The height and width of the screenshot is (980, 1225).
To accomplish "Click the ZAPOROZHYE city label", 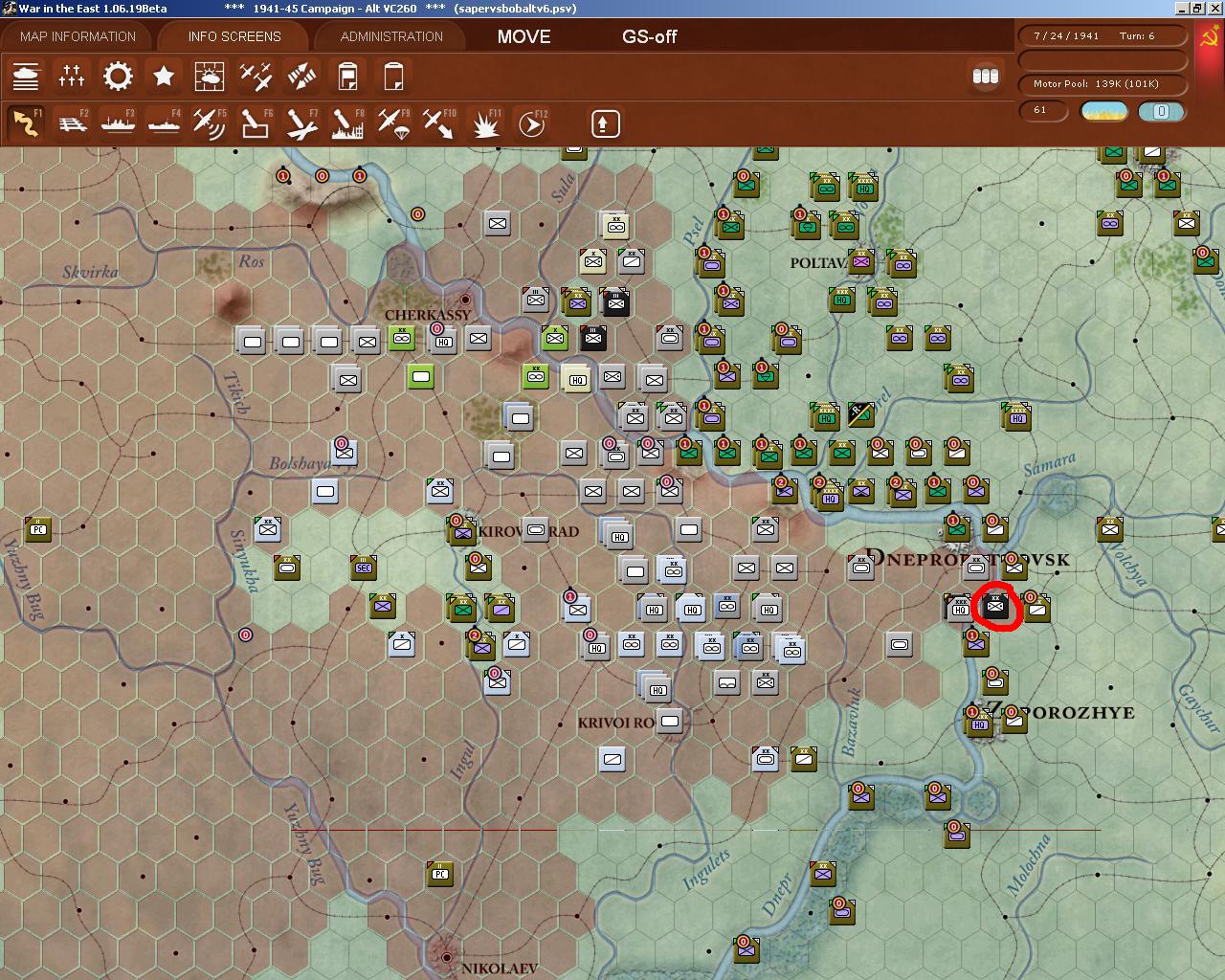I will tap(1060, 711).
